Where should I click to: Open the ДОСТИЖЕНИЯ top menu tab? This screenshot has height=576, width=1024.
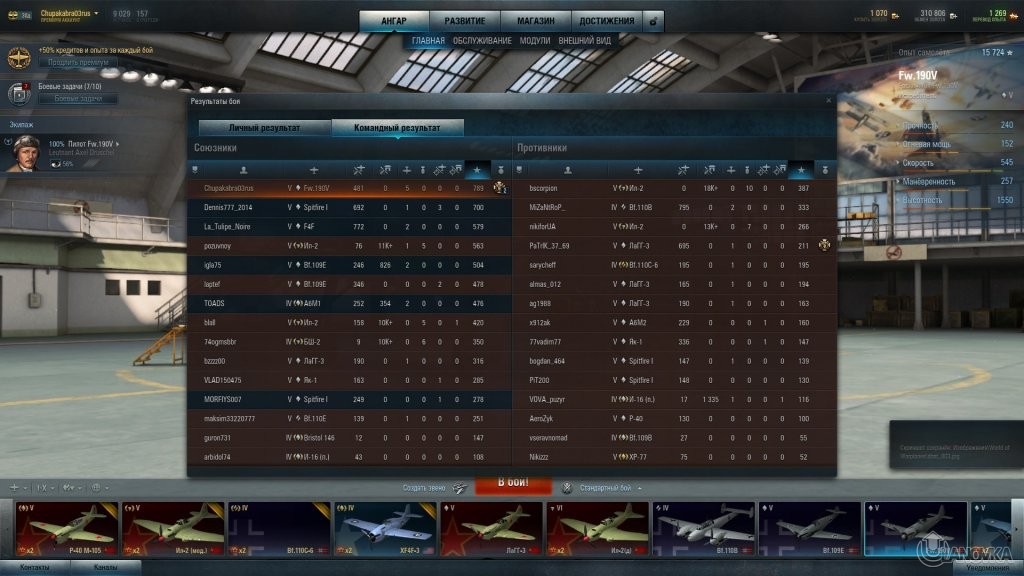pos(607,21)
